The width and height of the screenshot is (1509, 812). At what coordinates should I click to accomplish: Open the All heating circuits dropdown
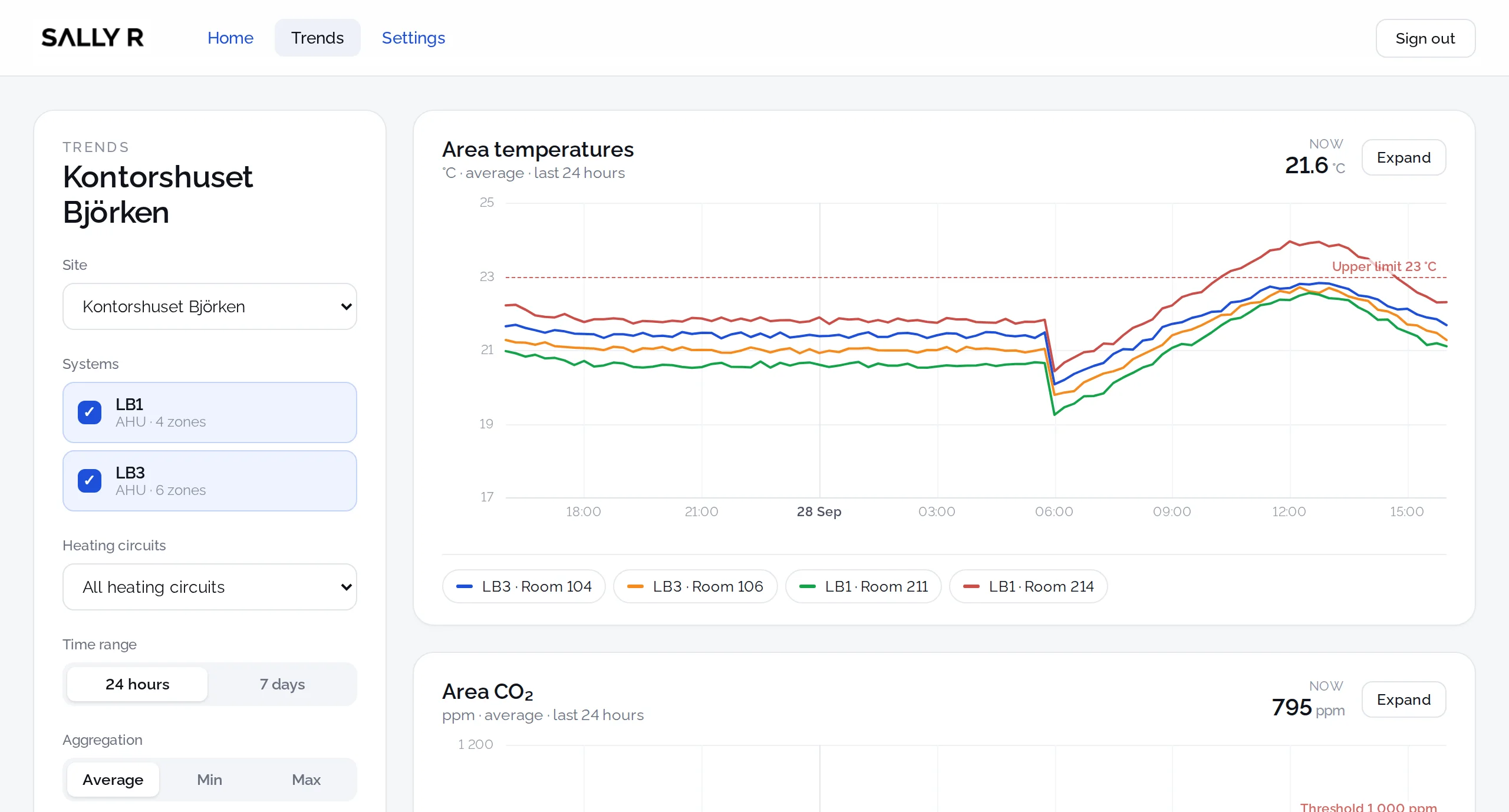(210, 587)
